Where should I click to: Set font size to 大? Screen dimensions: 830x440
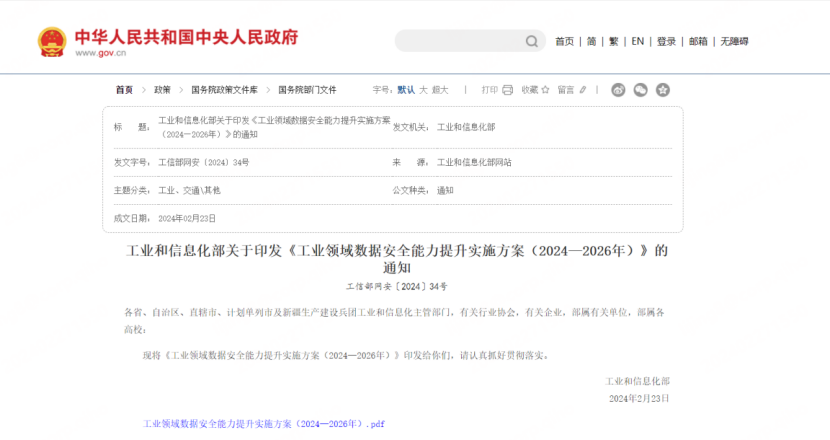tap(423, 90)
